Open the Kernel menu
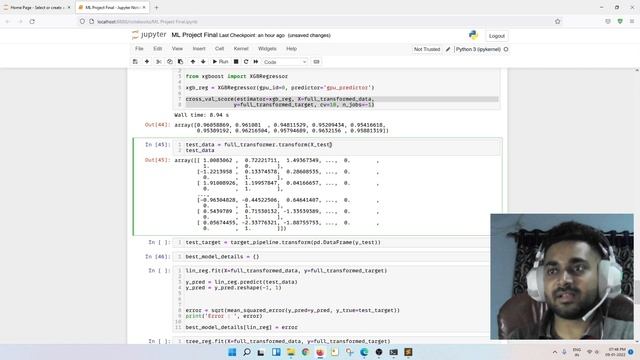The width and height of the screenshot is (640, 360). (241, 49)
